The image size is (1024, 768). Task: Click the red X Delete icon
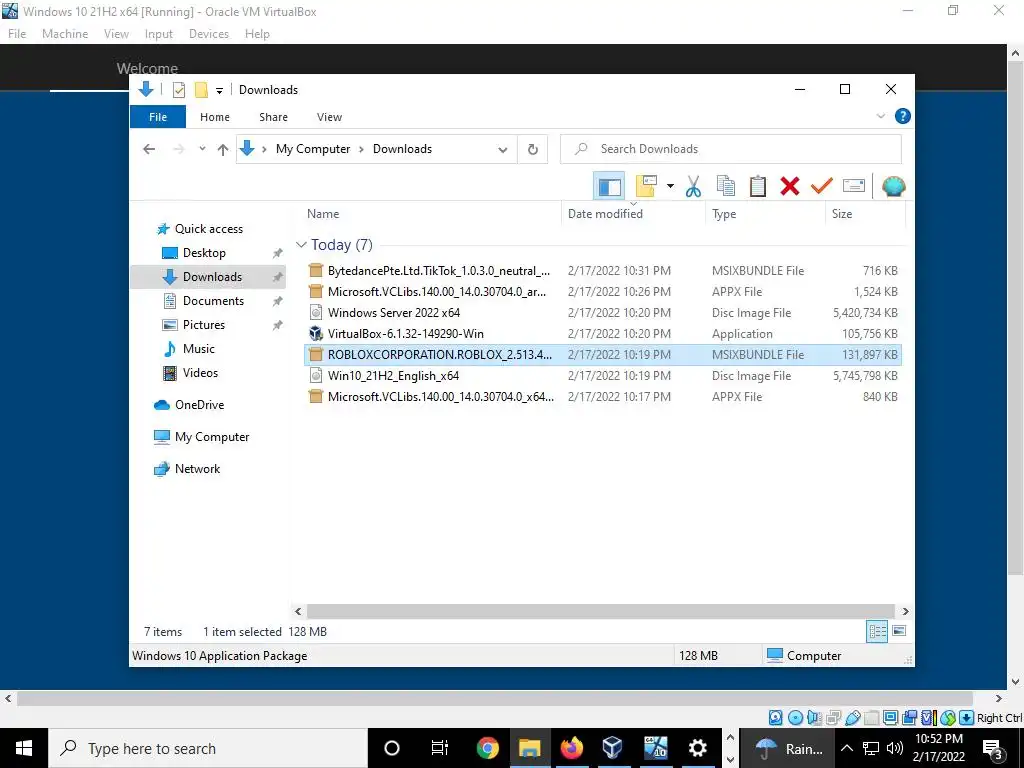point(790,187)
